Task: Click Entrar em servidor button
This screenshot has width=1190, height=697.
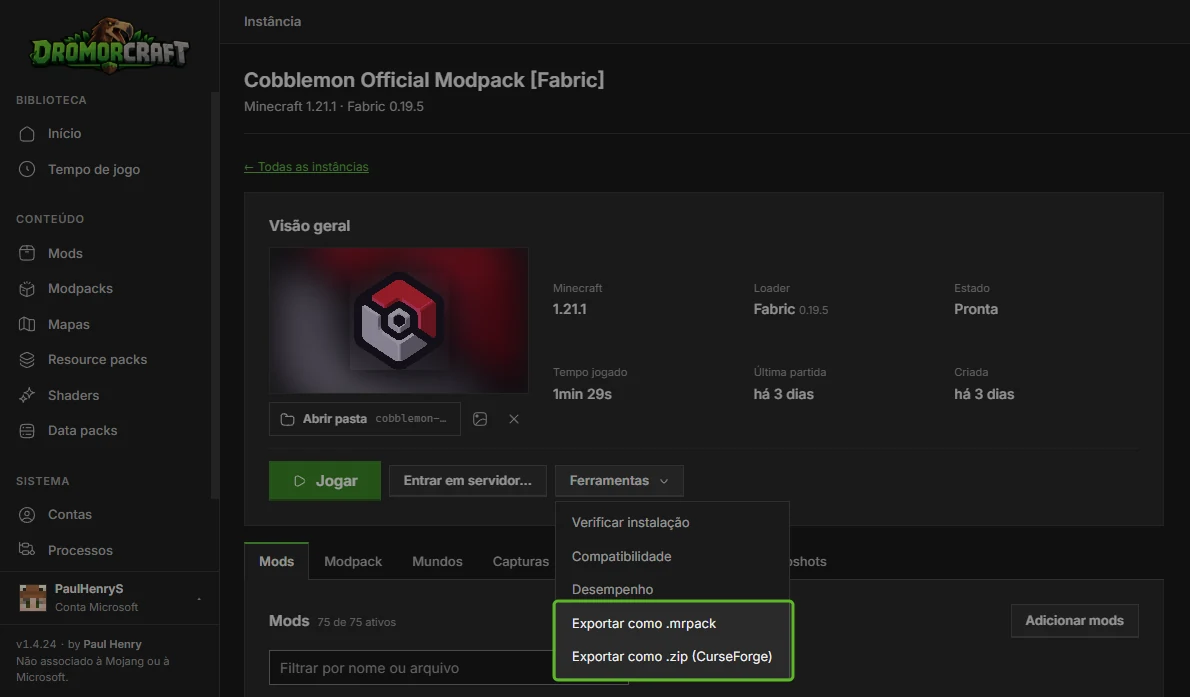Action: click(468, 481)
